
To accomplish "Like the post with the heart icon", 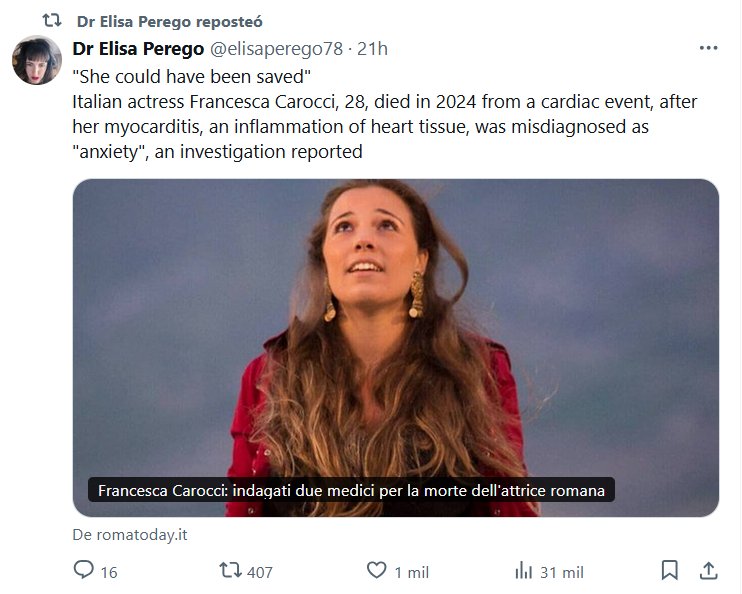I will 376,570.
